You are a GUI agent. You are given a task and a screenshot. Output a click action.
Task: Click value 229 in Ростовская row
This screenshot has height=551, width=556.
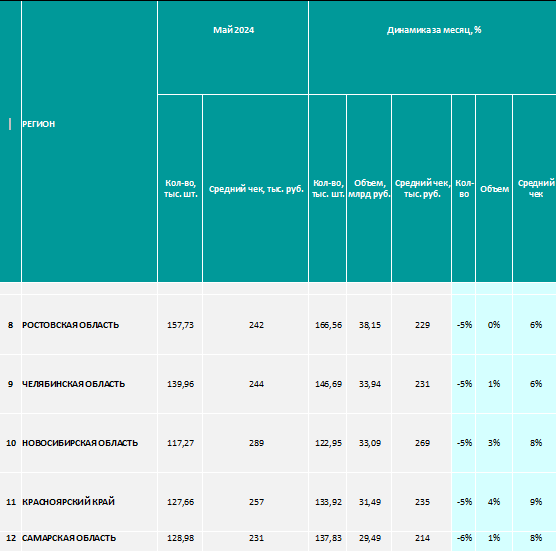pyautogui.click(x=422, y=324)
